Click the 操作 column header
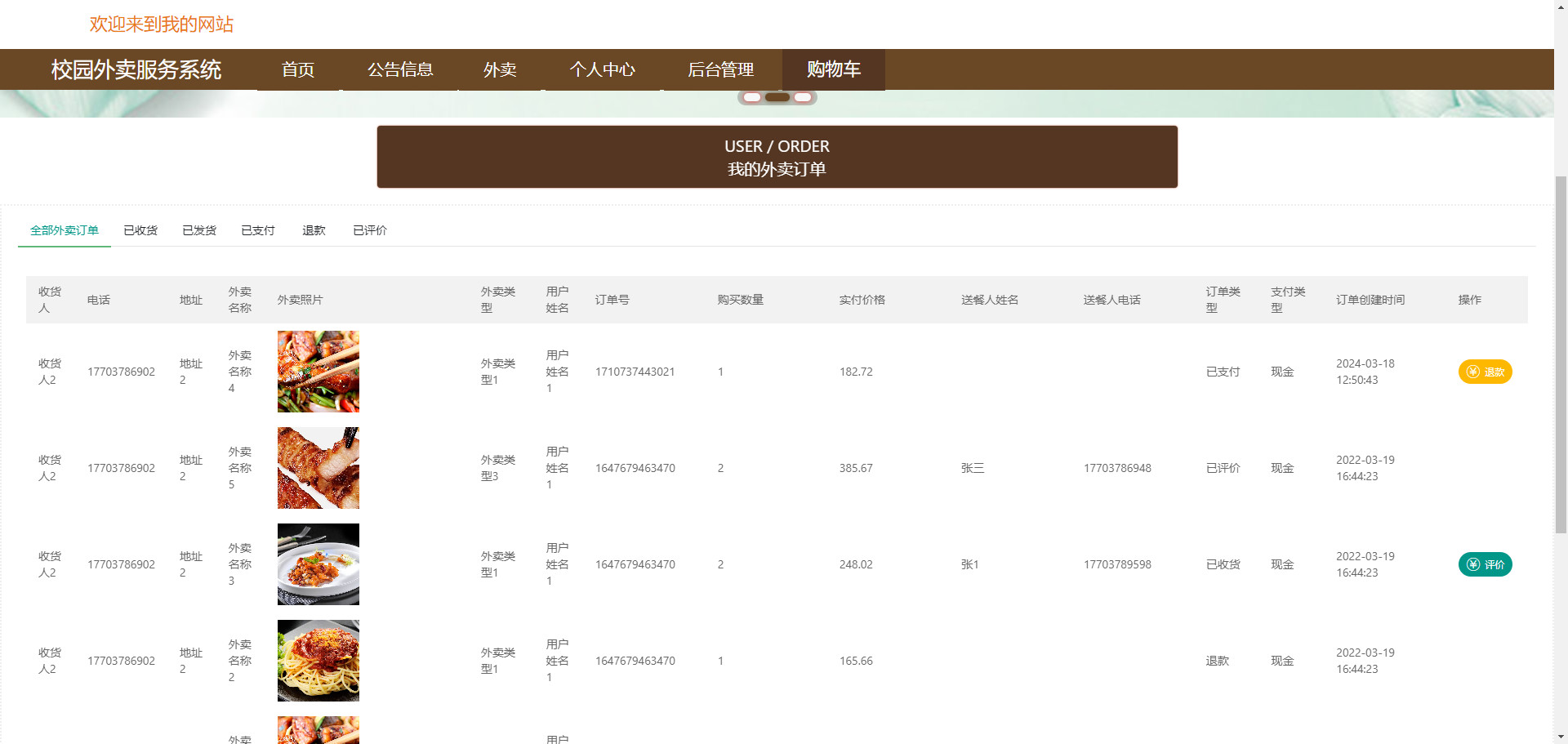1568x744 pixels. tap(1470, 300)
